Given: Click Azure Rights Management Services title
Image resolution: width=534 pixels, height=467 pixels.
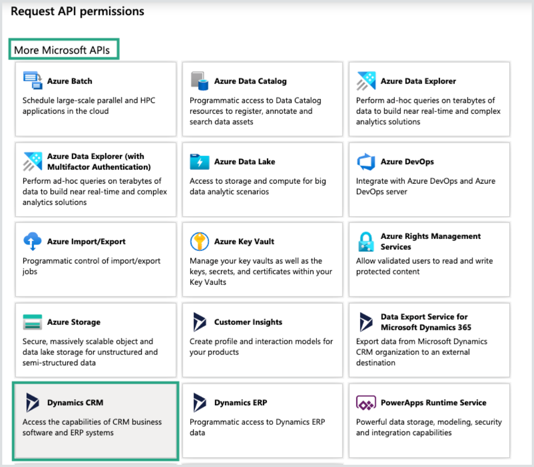Looking at the screenshot, I should [x=431, y=241].
